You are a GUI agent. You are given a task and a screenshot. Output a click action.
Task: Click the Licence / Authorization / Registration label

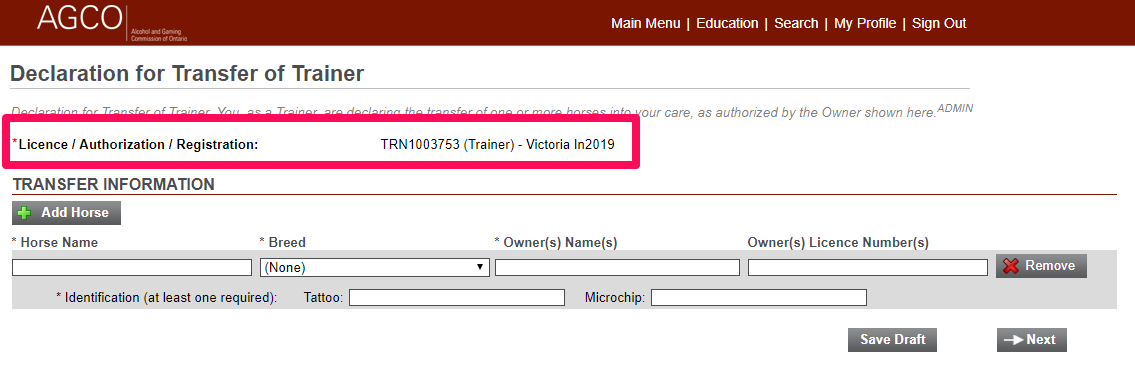click(x=138, y=145)
